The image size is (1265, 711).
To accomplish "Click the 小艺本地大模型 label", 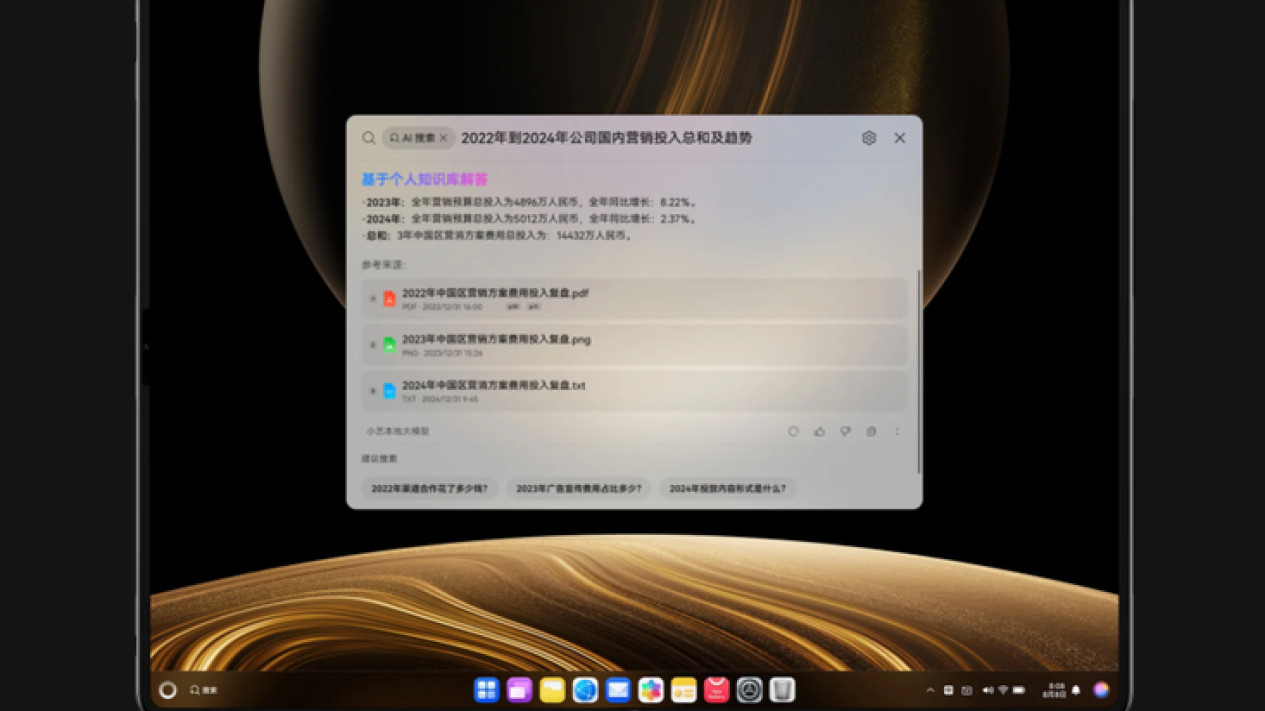I will click(397, 432).
